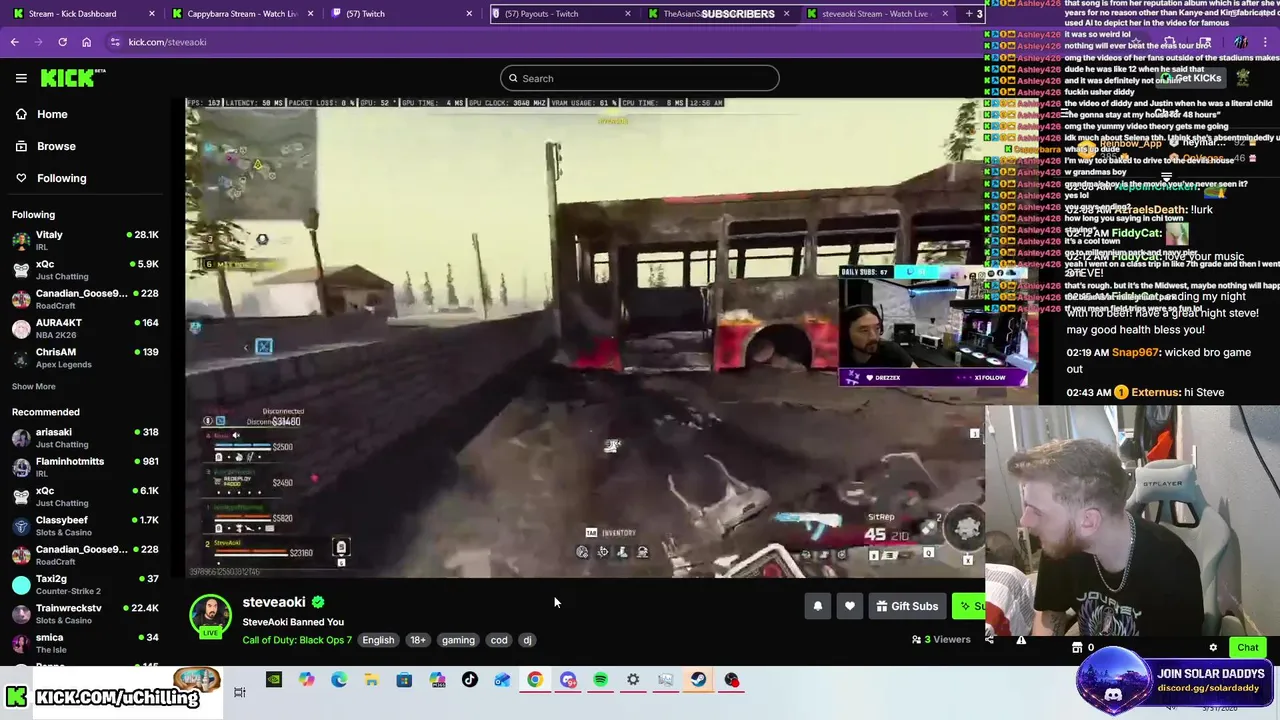Open the Kick hamburger sidebar menu

(21, 78)
